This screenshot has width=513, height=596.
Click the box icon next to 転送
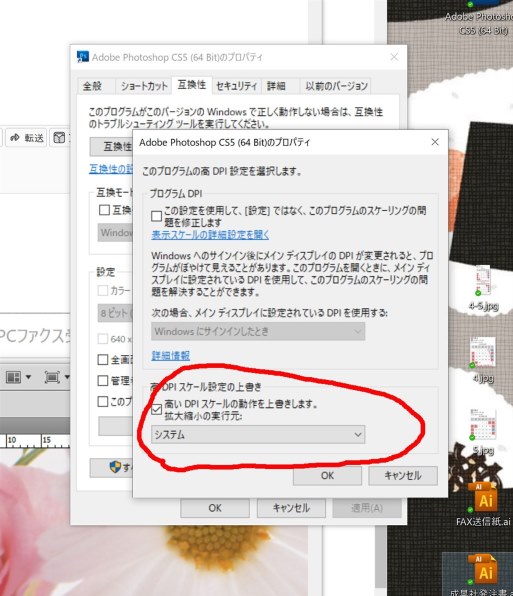point(59,138)
